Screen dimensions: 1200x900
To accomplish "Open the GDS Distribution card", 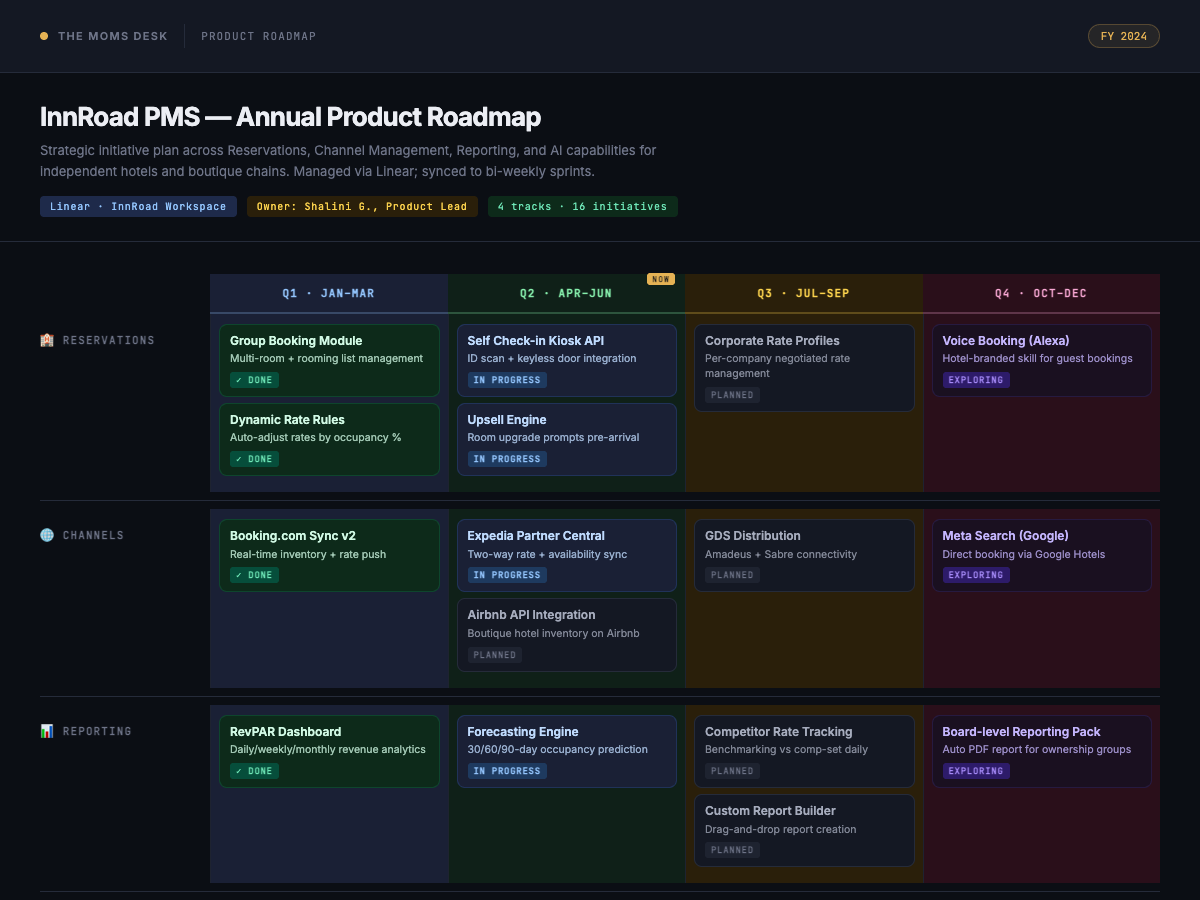I will coord(804,555).
